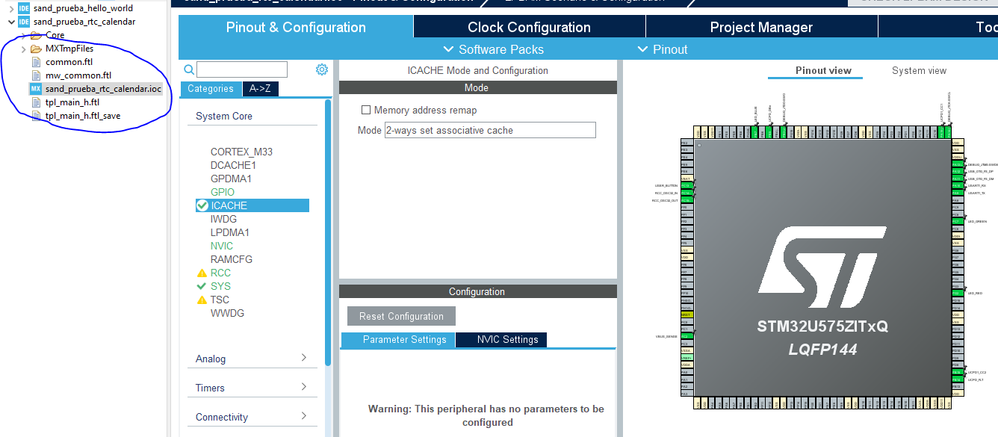Select SYS peripheral
This screenshot has height=437, width=998.
(x=220, y=286)
